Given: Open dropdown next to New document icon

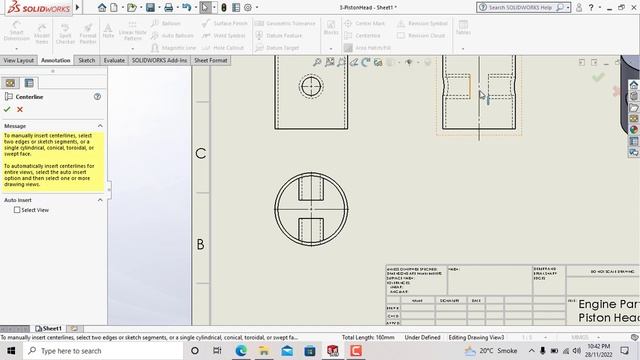Looking at the screenshot, I should click(122, 7).
